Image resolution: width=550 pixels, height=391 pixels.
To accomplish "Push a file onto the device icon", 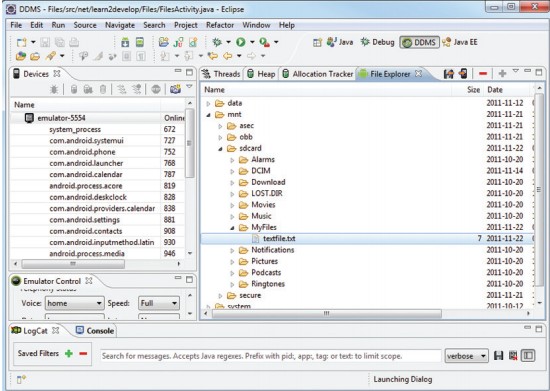I will tap(463, 74).
